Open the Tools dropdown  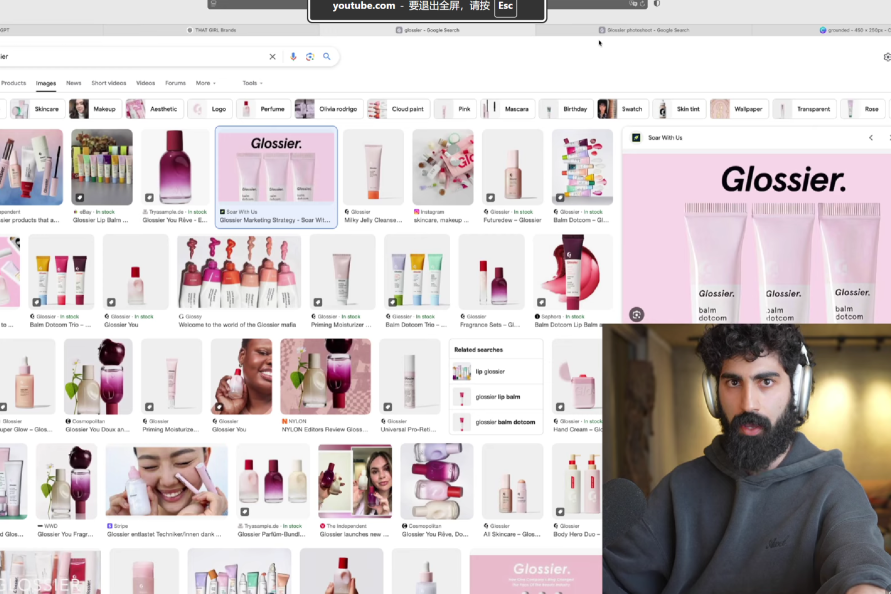[x=252, y=83]
